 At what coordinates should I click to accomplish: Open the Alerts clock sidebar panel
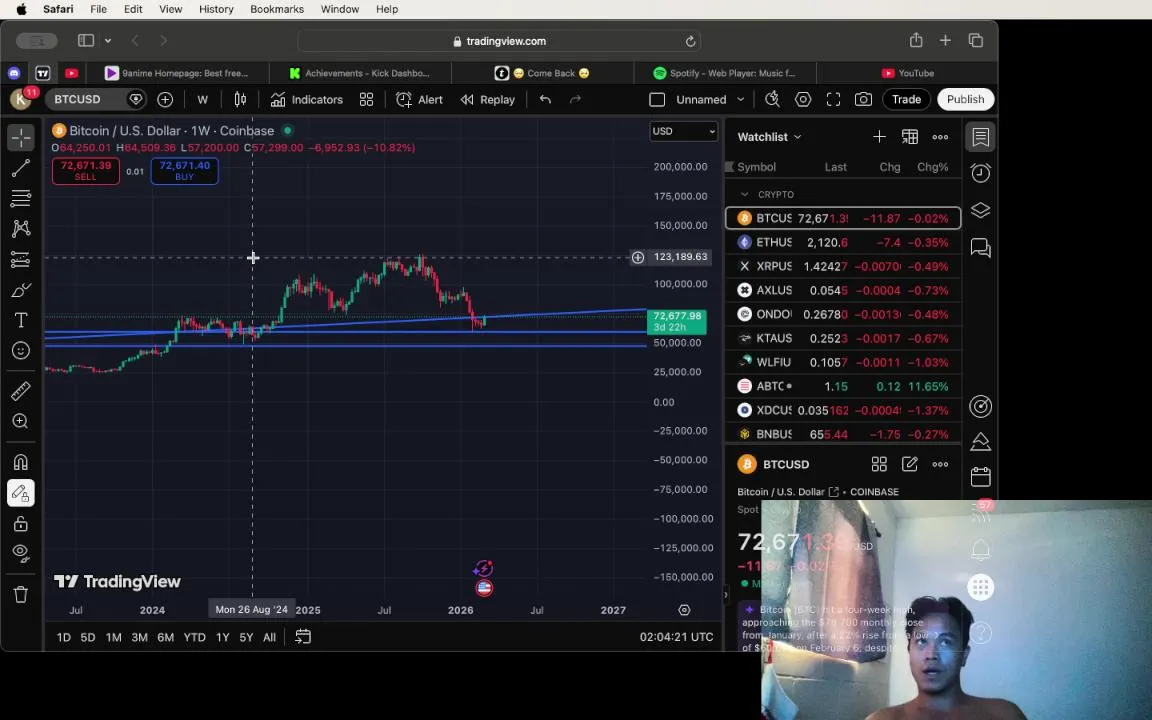pyautogui.click(x=981, y=173)
